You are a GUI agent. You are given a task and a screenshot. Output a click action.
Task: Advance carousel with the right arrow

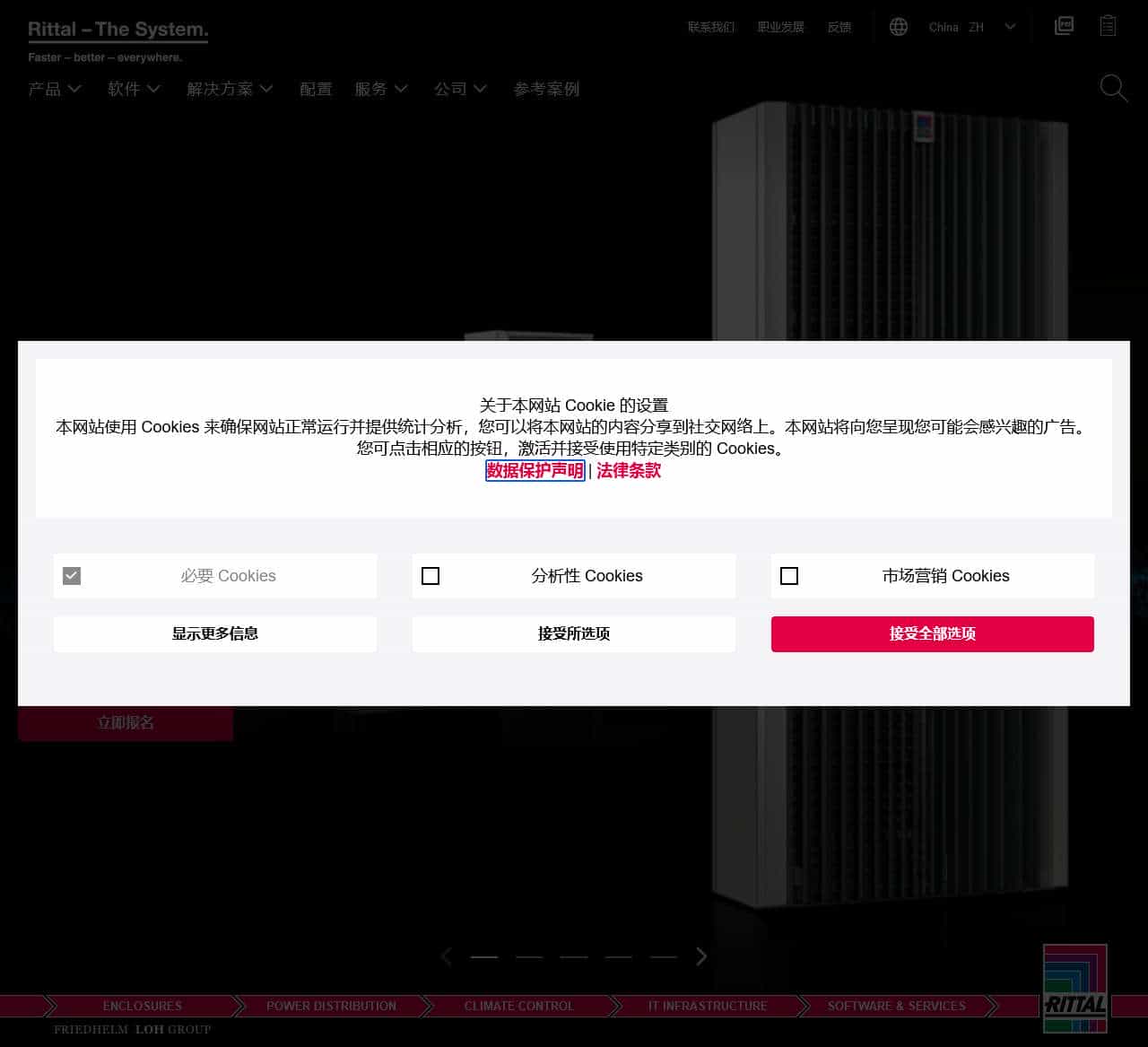coord(701,956)
